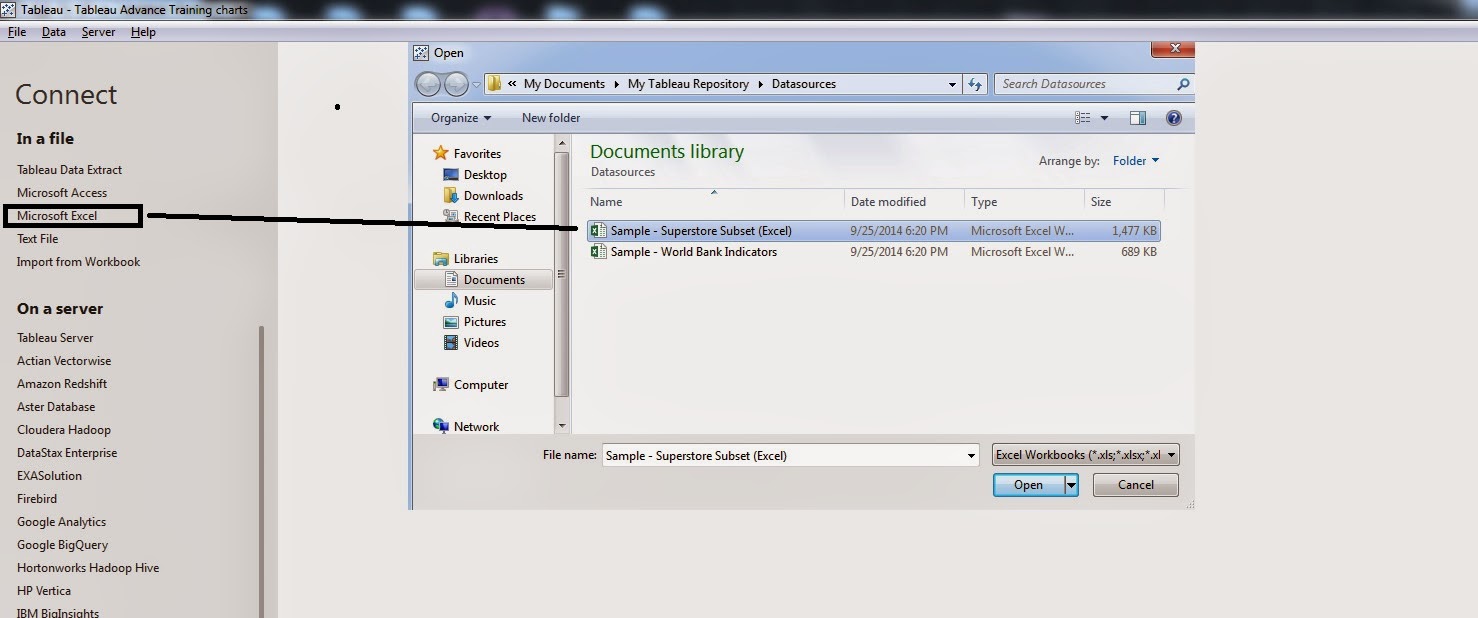Click the Back arrow in Open dialog
1478x618 pixels.
(x=427, y=84)
